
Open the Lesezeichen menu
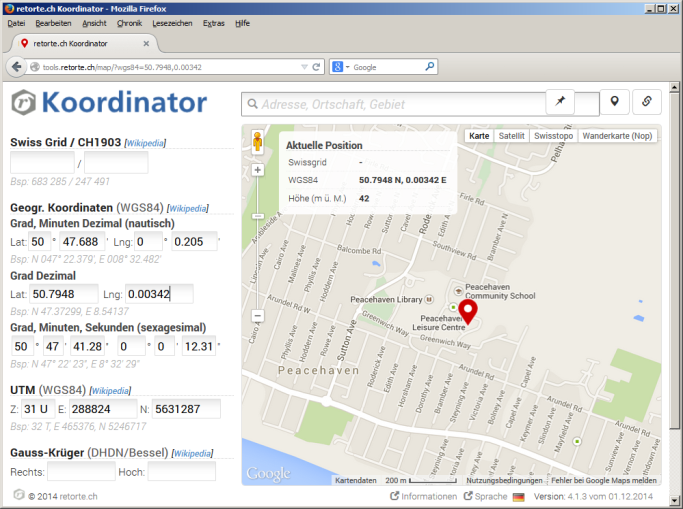(x=172, y=24)
